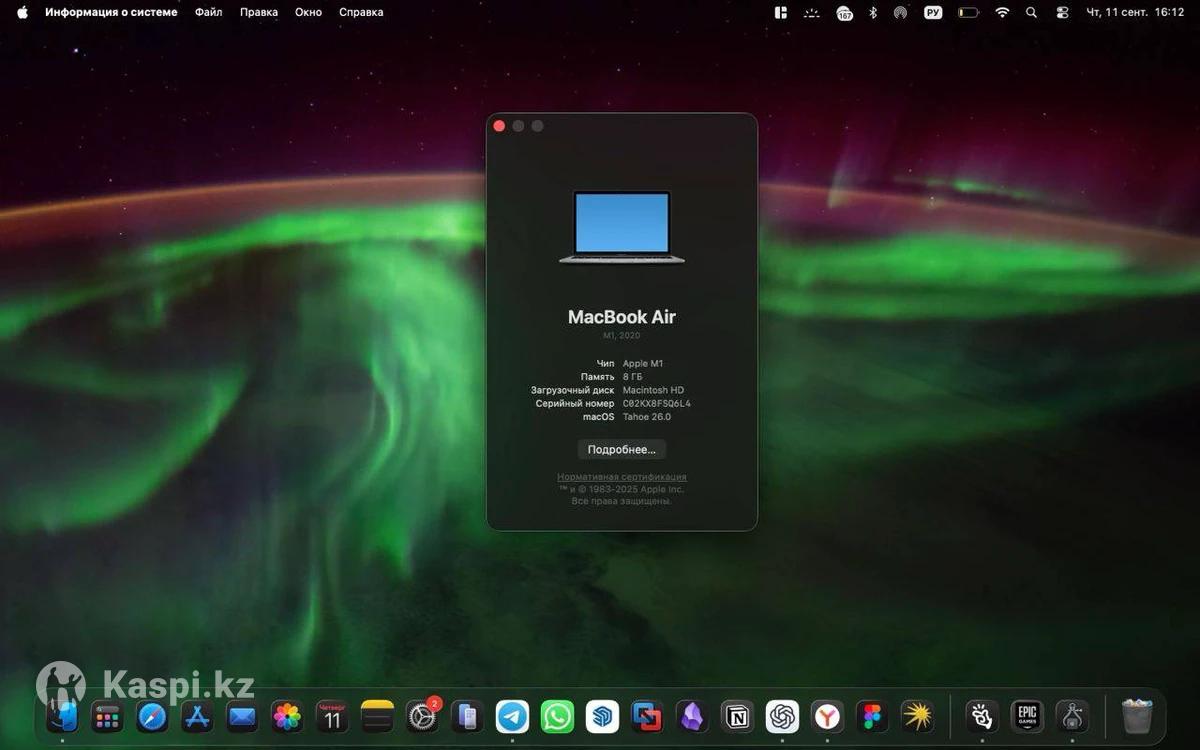Open the AirDrop menu bar icon
Viewport: 1200px width, 750px height.
901,12
